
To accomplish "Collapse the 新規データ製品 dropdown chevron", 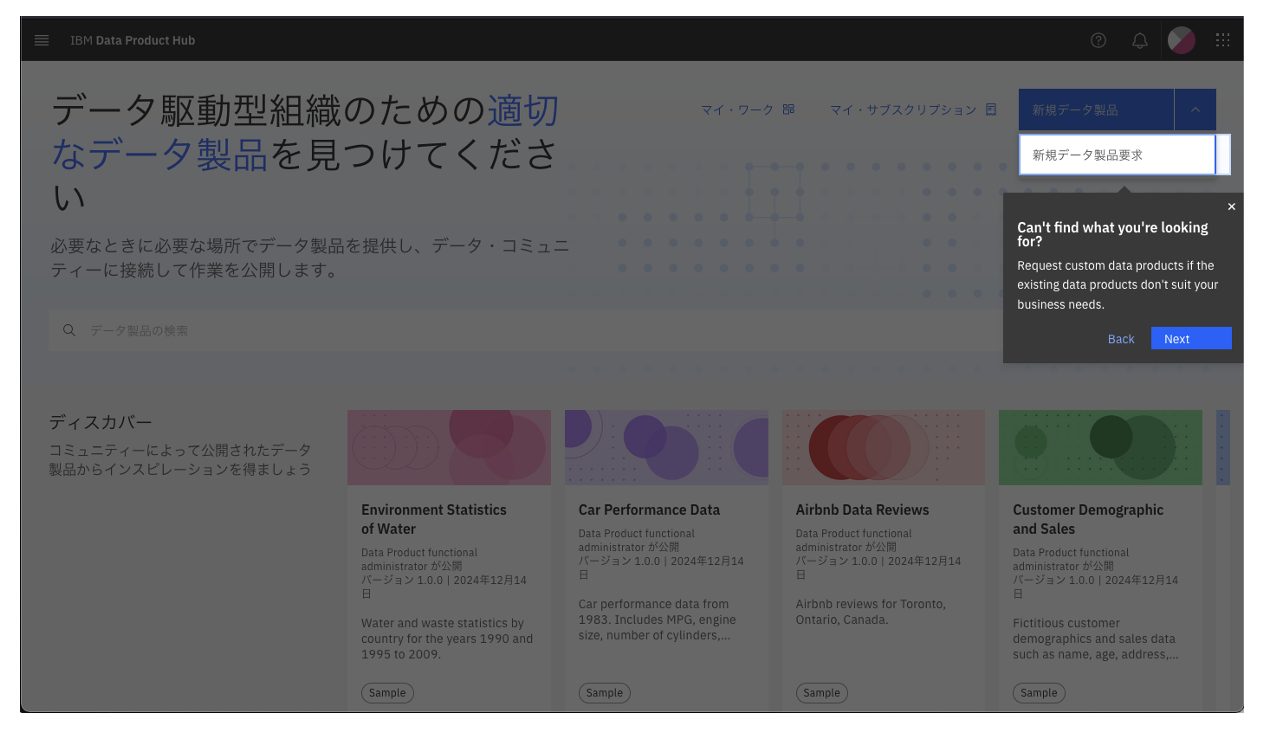I will coord(1195,109).
